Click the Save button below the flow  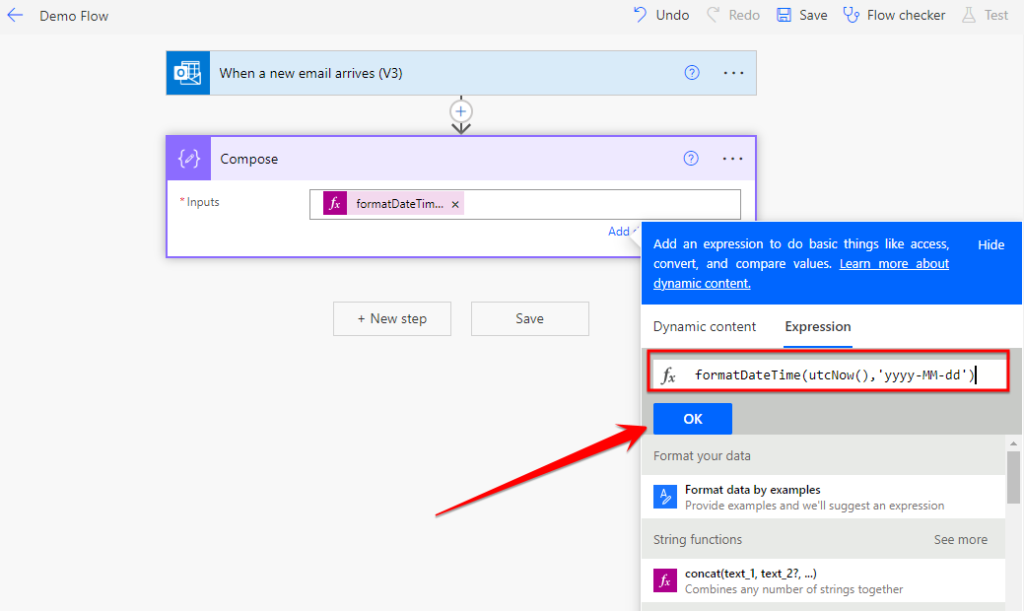pos(530,319)
